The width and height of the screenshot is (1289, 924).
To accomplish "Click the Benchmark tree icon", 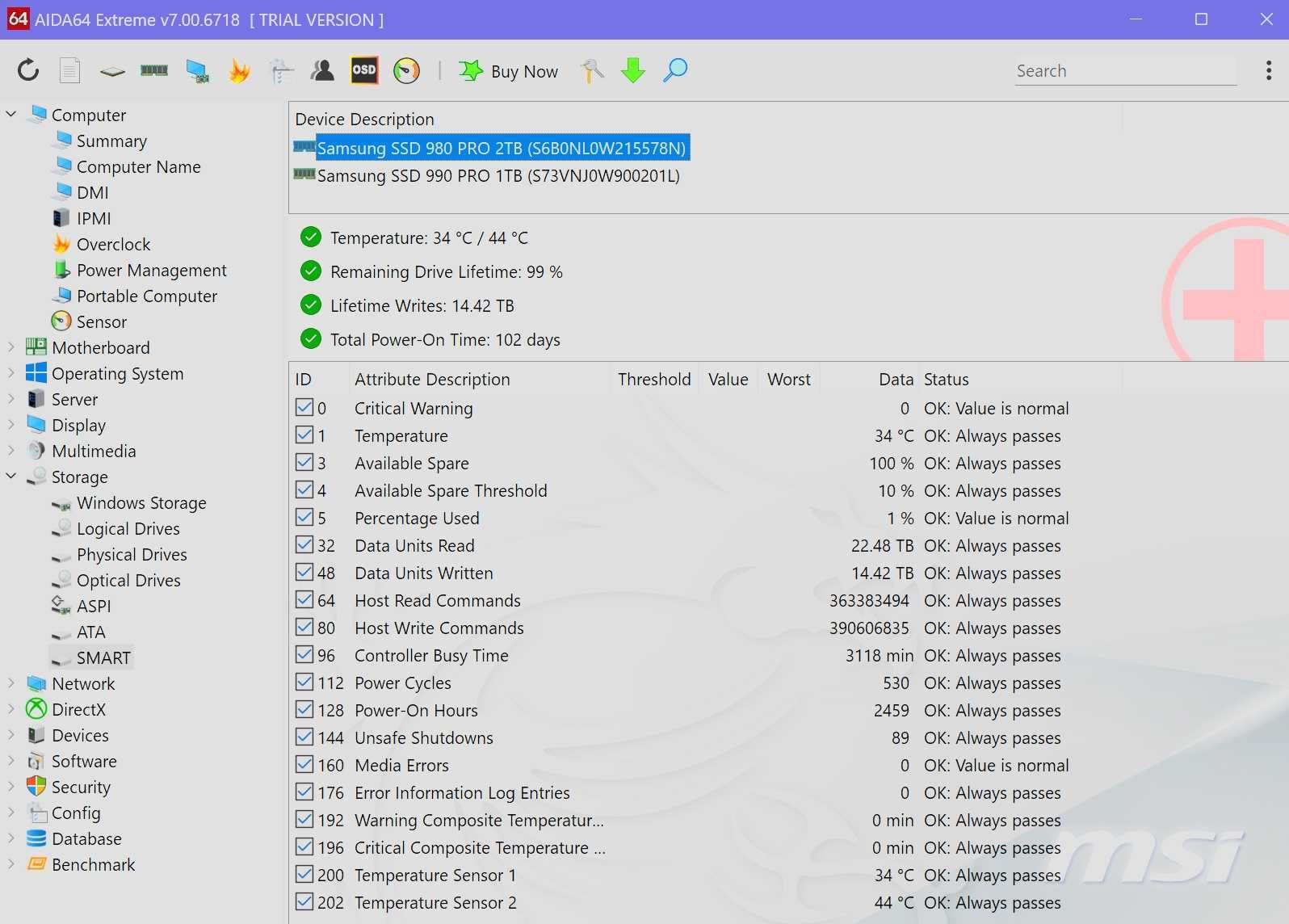I will 36,864.
